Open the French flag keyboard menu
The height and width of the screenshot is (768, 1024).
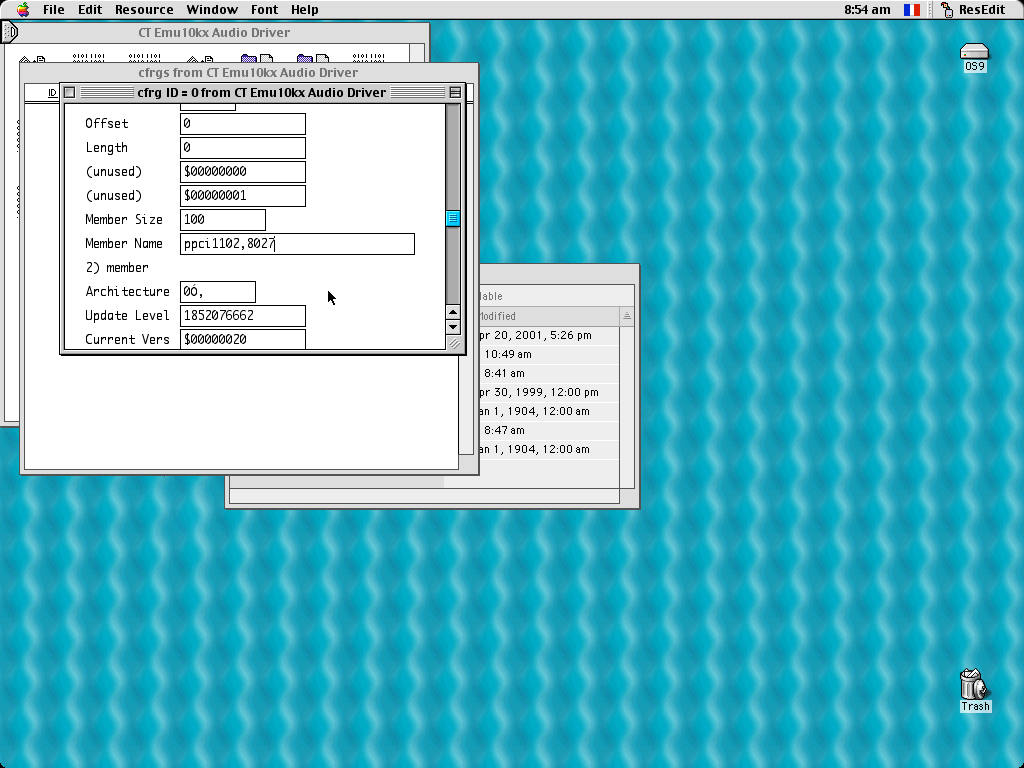coord(912,10)
